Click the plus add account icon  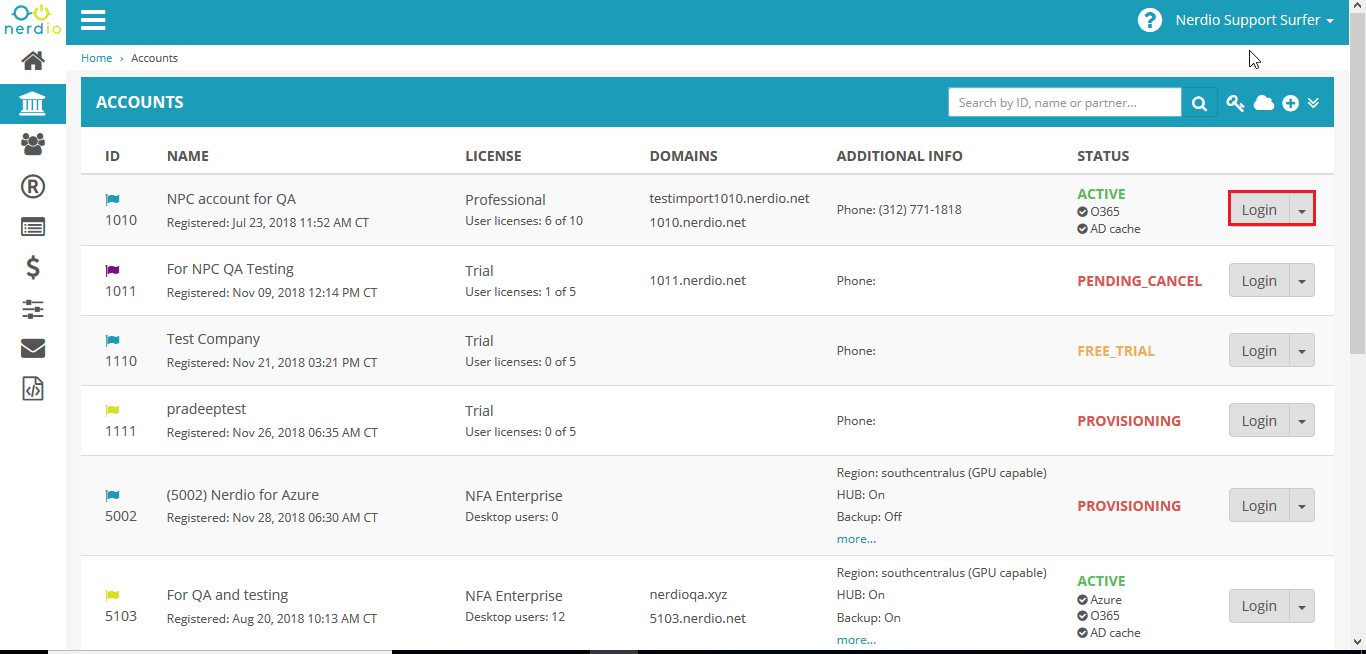[1291, 103]
